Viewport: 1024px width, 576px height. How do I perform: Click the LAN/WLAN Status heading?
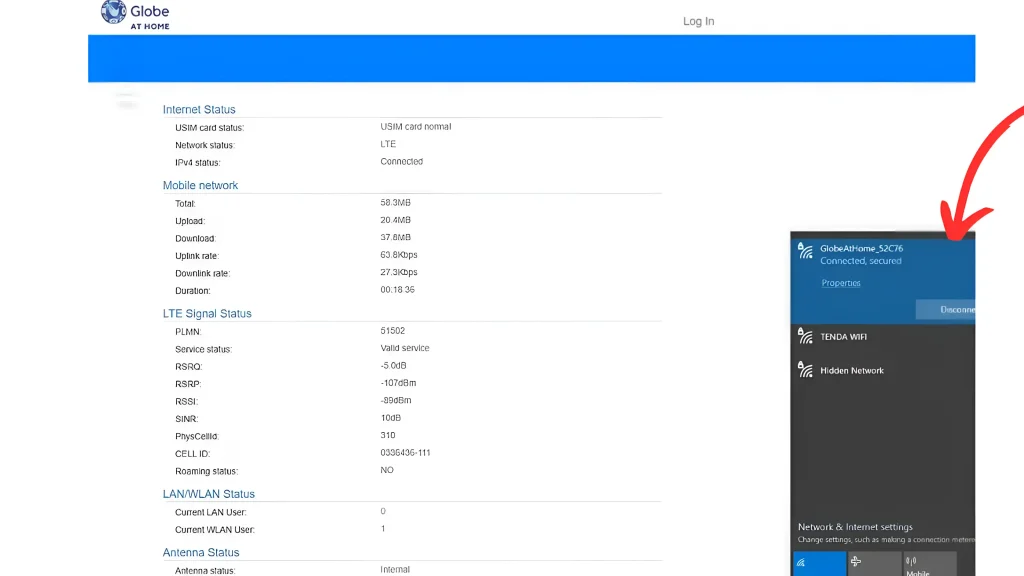(x=209, y=493)
